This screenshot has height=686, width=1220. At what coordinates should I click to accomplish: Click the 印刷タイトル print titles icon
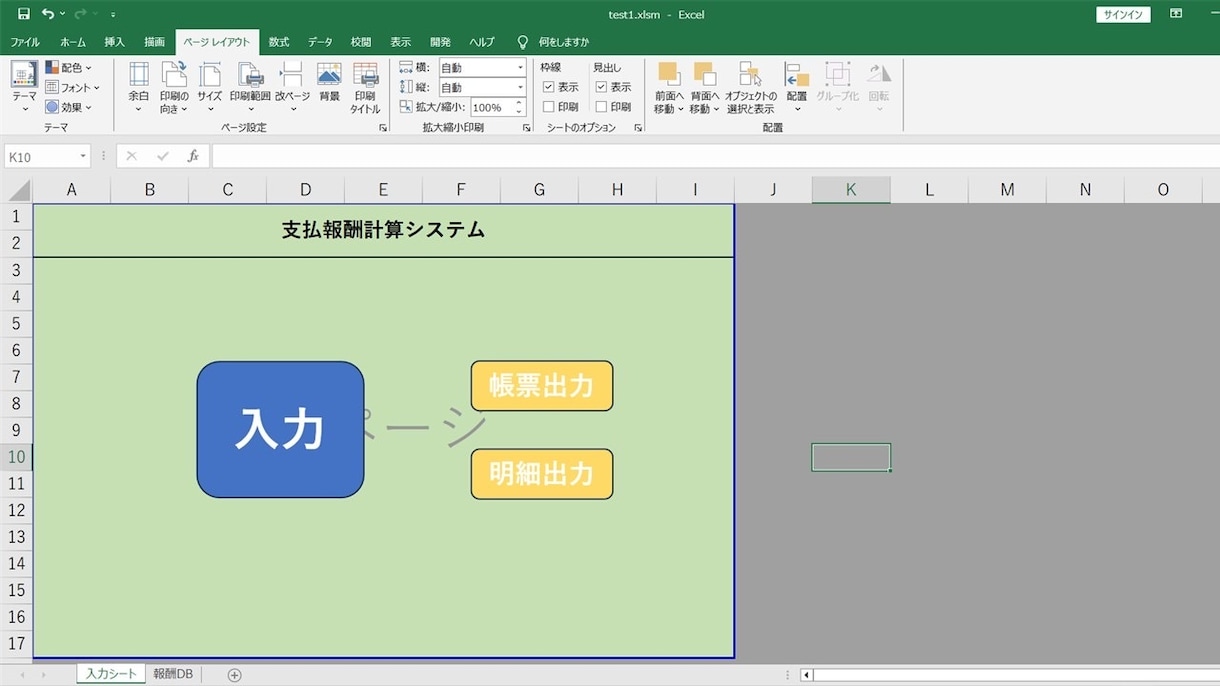point(365,87)
